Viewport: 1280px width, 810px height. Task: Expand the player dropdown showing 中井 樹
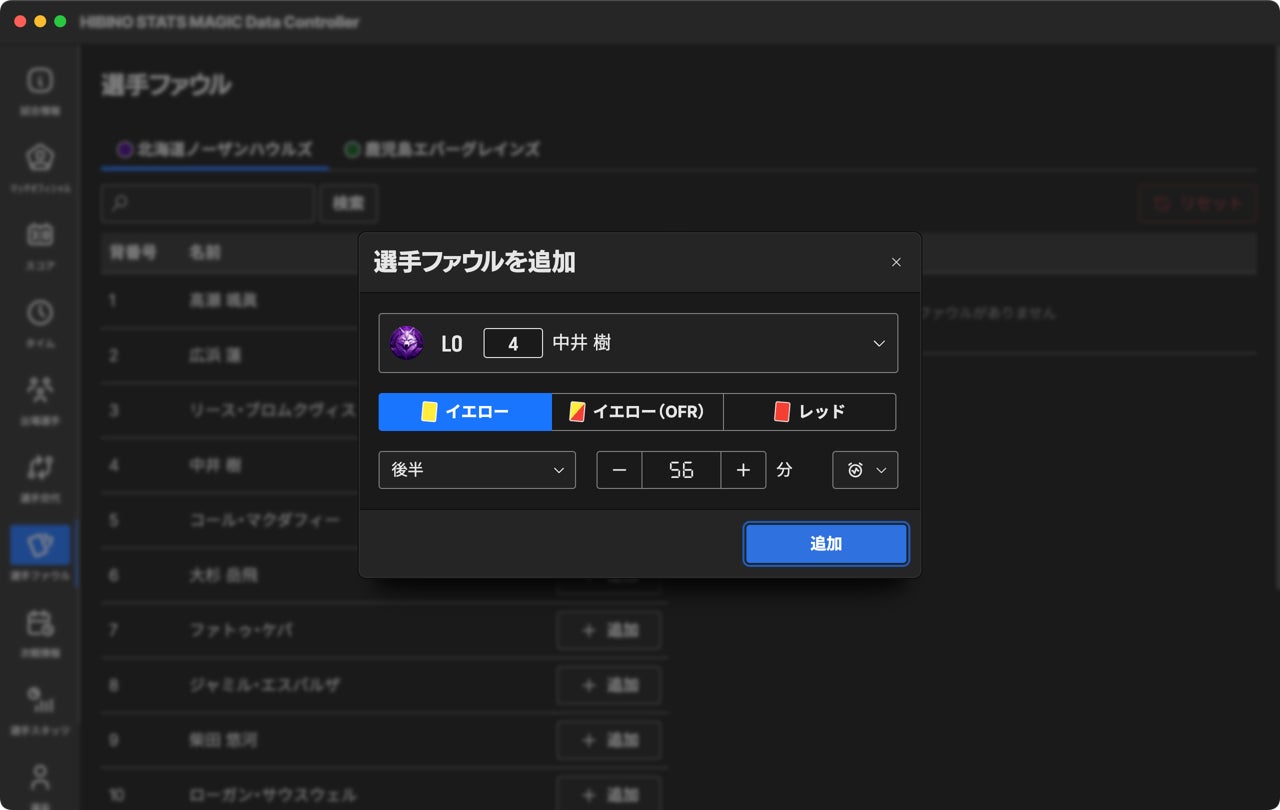pos(638,343)
